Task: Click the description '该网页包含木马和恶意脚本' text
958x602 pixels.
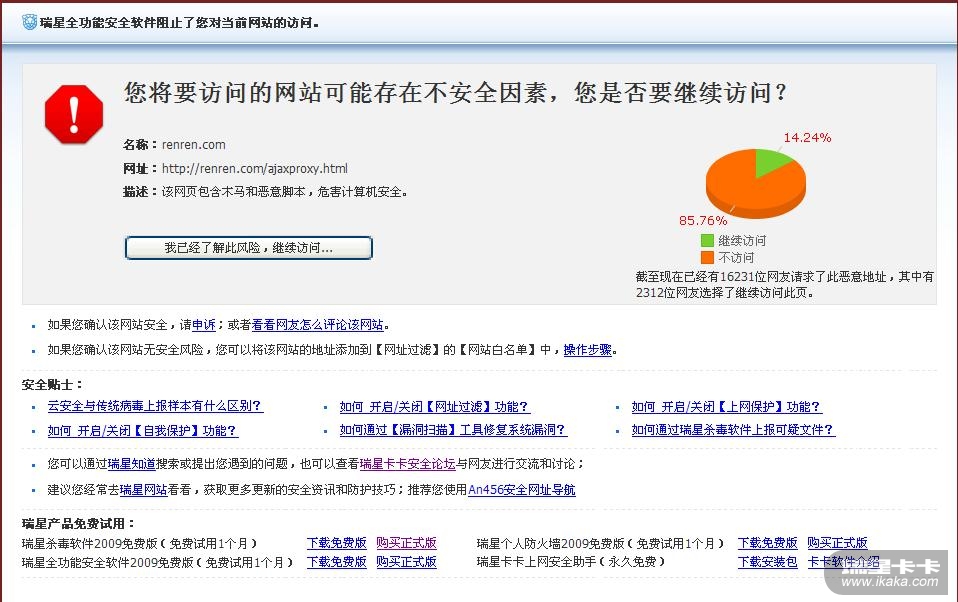Action: tap(233, 193)
